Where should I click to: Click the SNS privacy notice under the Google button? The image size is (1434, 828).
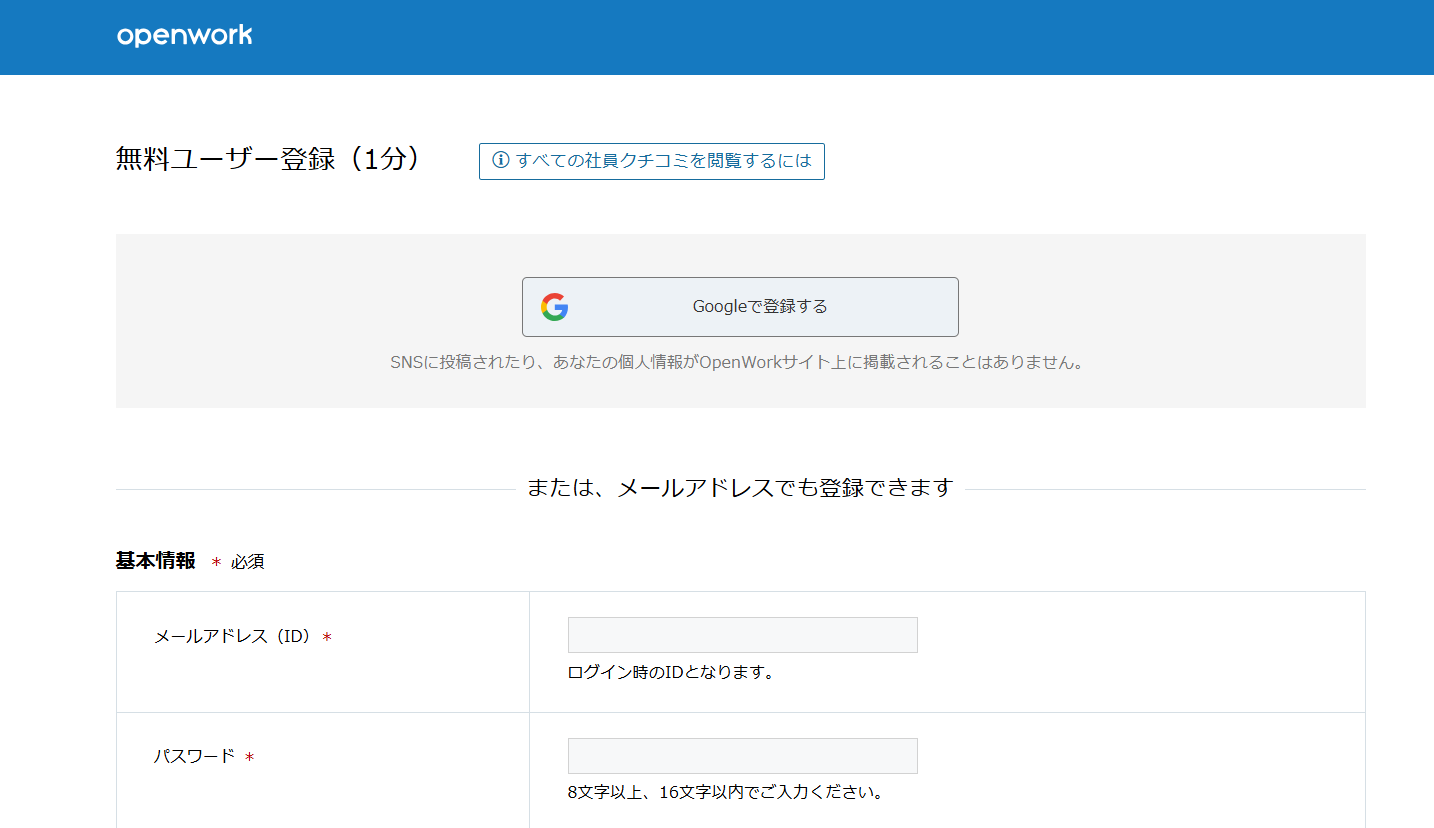tap(740, 362)
